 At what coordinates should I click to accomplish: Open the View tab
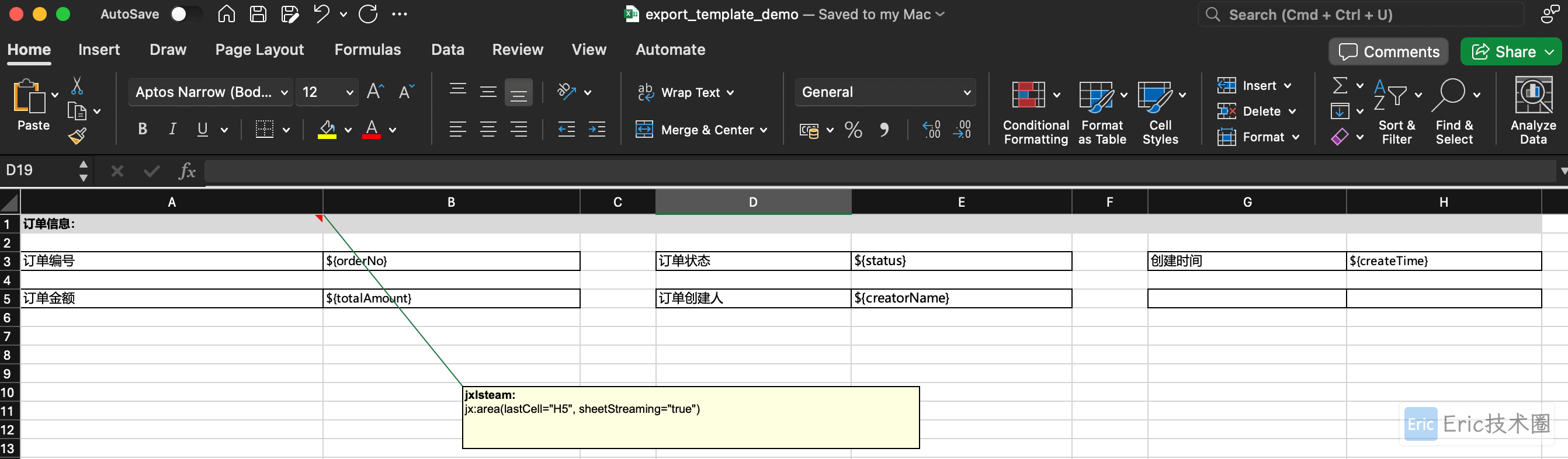(589, 50)
